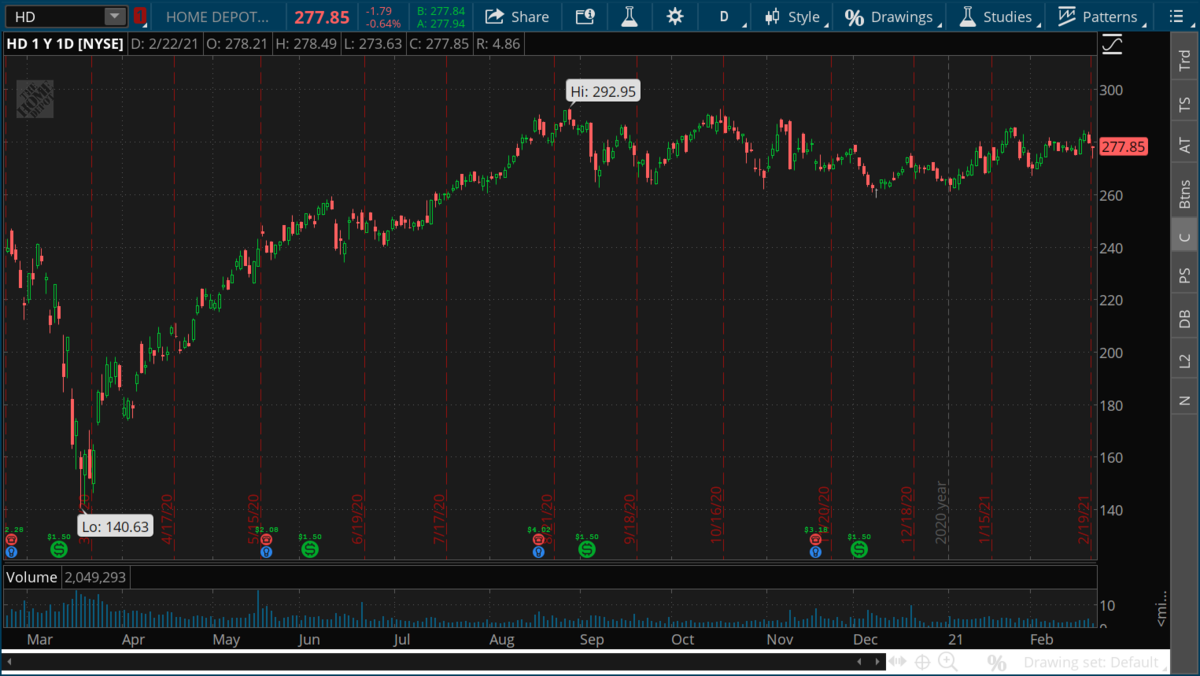The height and width of the screenshot is (676, 1200).
Task: Click the Lo: 140.63 price bubble
Action: coord(116,526)
